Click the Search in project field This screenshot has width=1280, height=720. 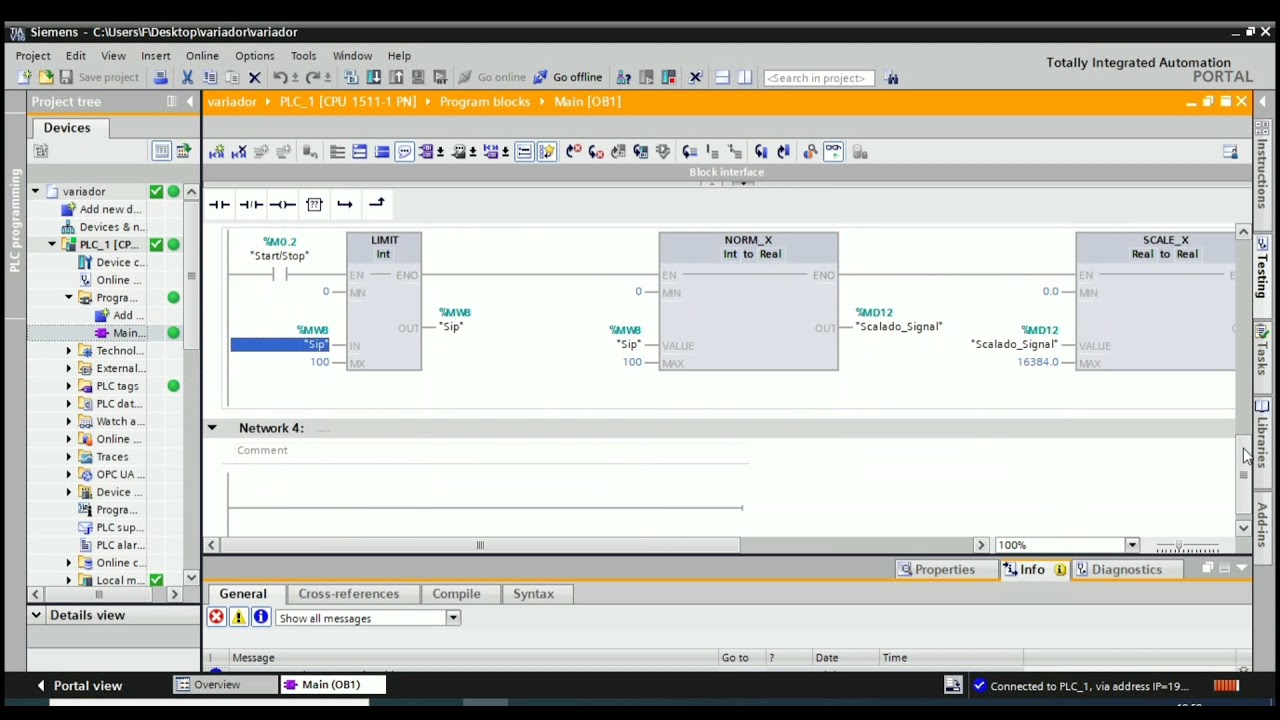(x=818, y=78)
